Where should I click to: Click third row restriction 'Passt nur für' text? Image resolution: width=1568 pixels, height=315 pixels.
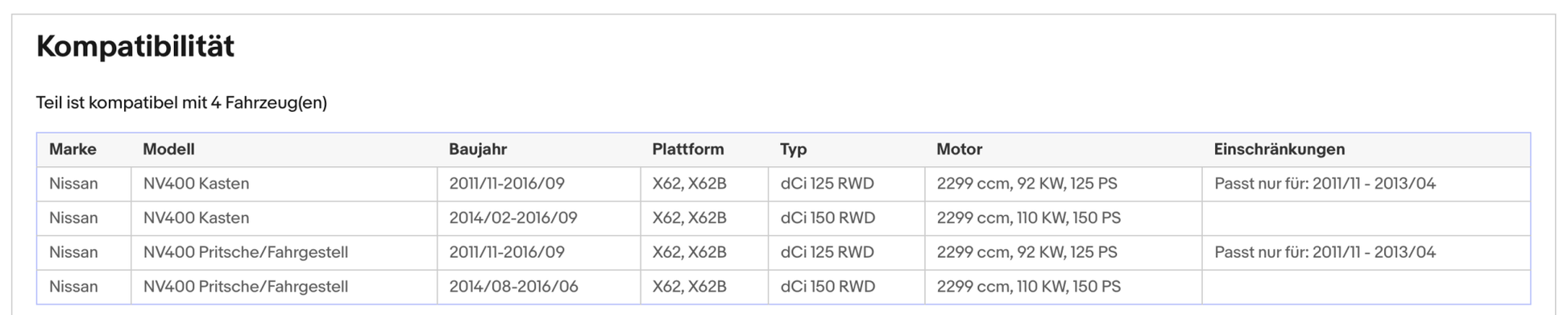pos(1325,252)
